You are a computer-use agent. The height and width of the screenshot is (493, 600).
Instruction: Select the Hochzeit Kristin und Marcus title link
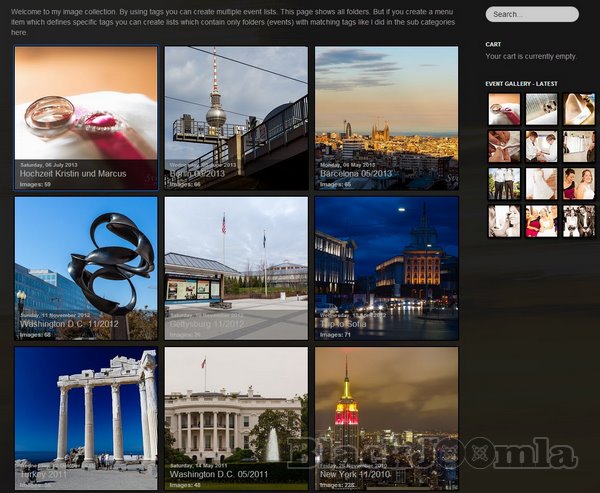coord(73,174)
